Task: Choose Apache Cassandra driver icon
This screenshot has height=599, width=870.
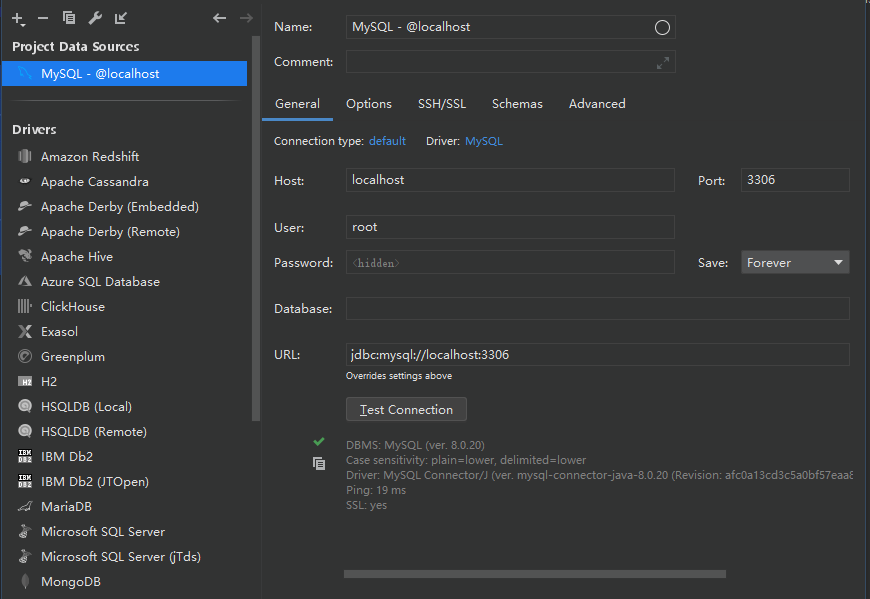Action: pos(25,181)
